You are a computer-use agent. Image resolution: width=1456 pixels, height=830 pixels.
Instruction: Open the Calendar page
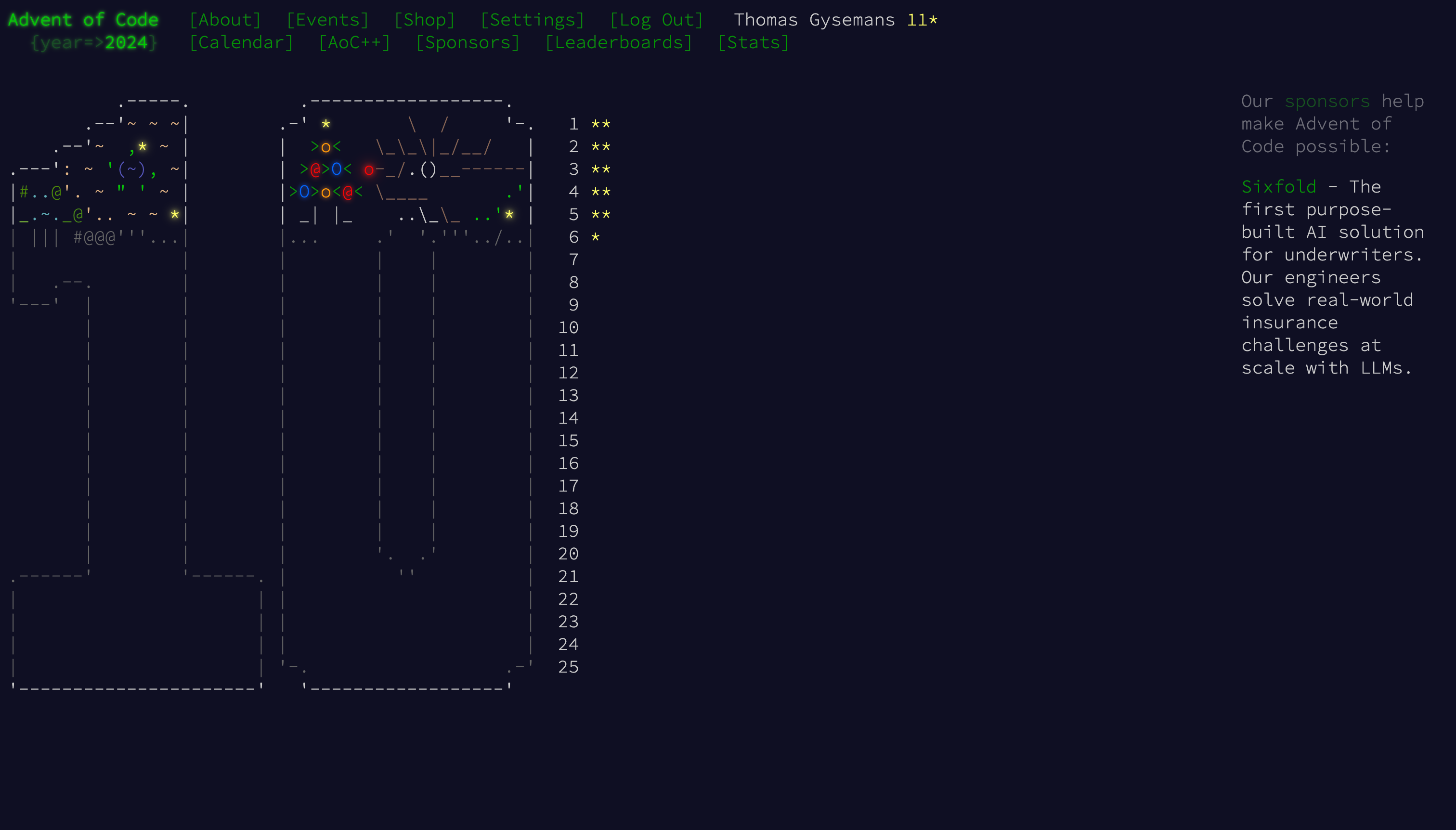(241, 43)
